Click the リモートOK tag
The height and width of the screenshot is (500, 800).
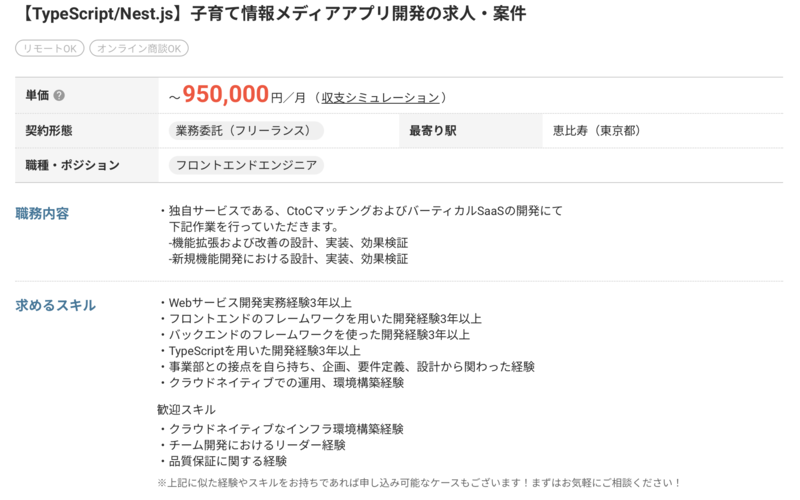(x=49, y=48)
